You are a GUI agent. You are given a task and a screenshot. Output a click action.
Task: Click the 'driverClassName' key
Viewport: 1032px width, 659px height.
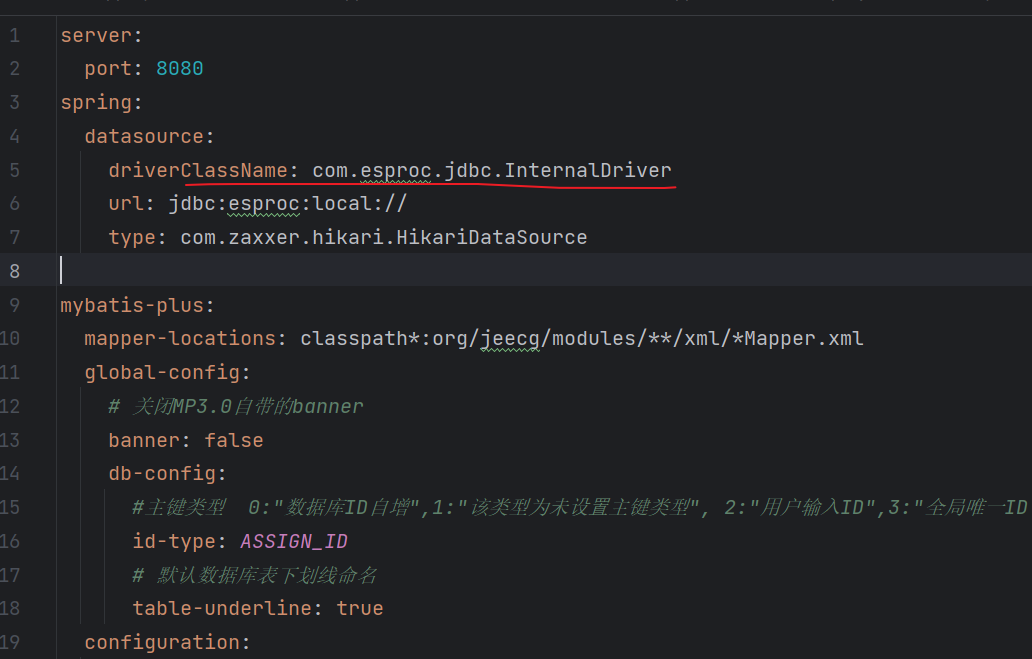tap(198, 170)
